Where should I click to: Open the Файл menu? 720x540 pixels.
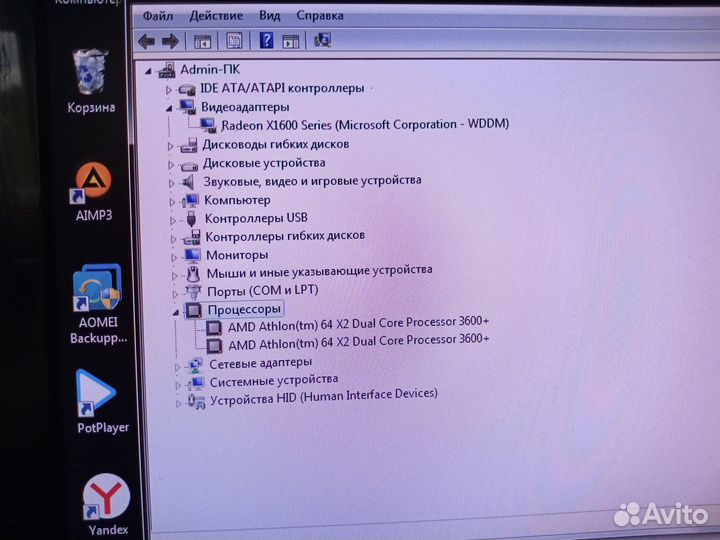coord(157,16)
